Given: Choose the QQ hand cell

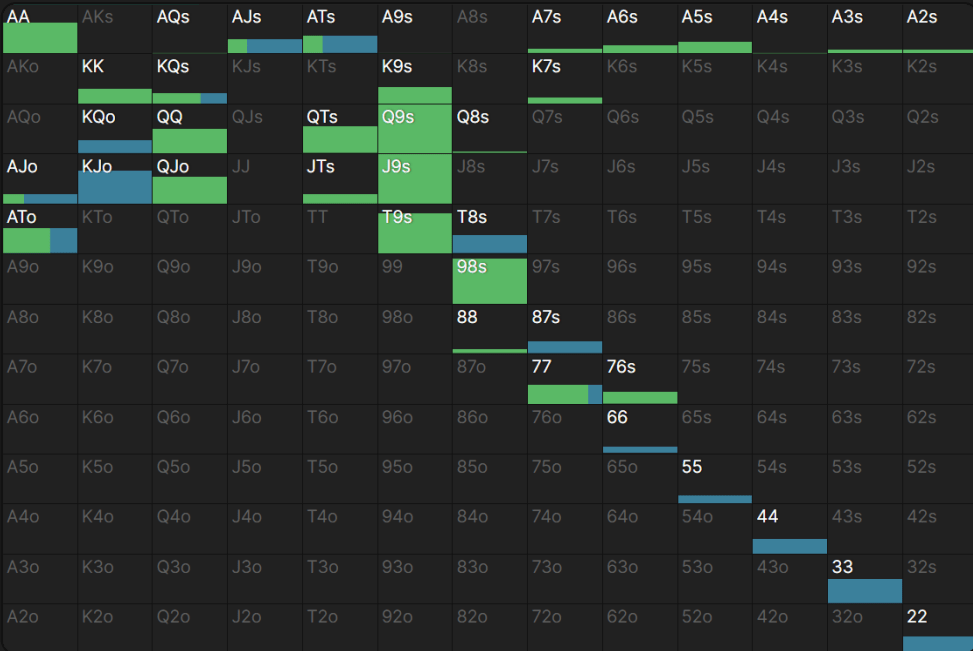Looking at the screenshot, I should 190,129.
